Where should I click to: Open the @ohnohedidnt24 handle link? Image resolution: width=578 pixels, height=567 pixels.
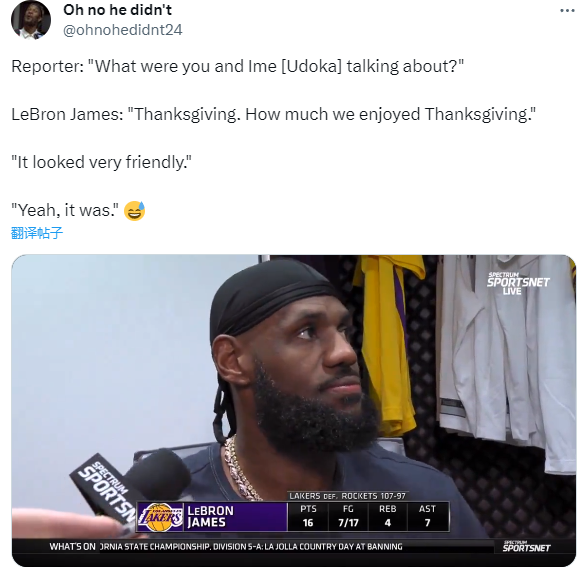click(x=122, y=30)
